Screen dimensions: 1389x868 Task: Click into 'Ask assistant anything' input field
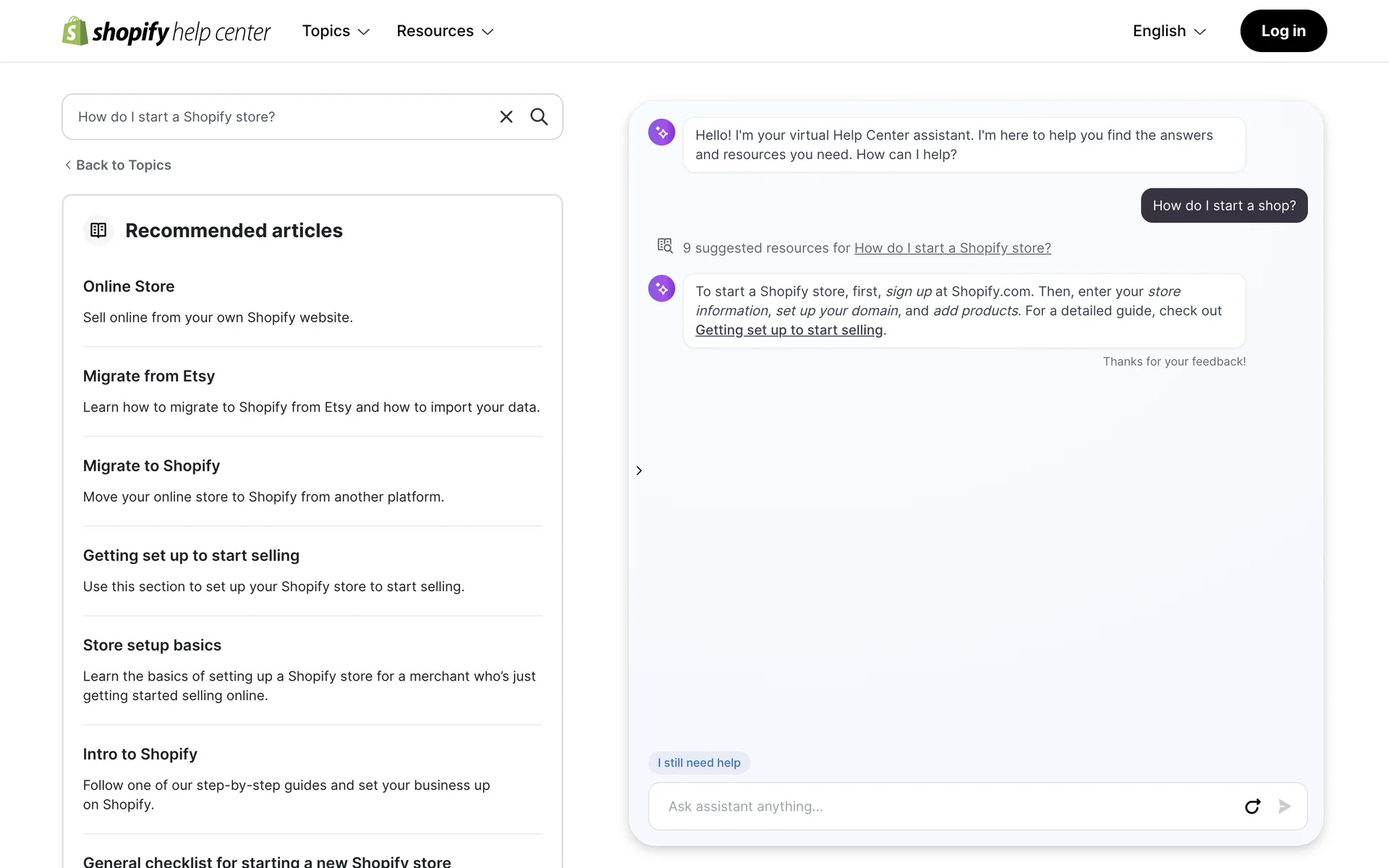point(940,807)
